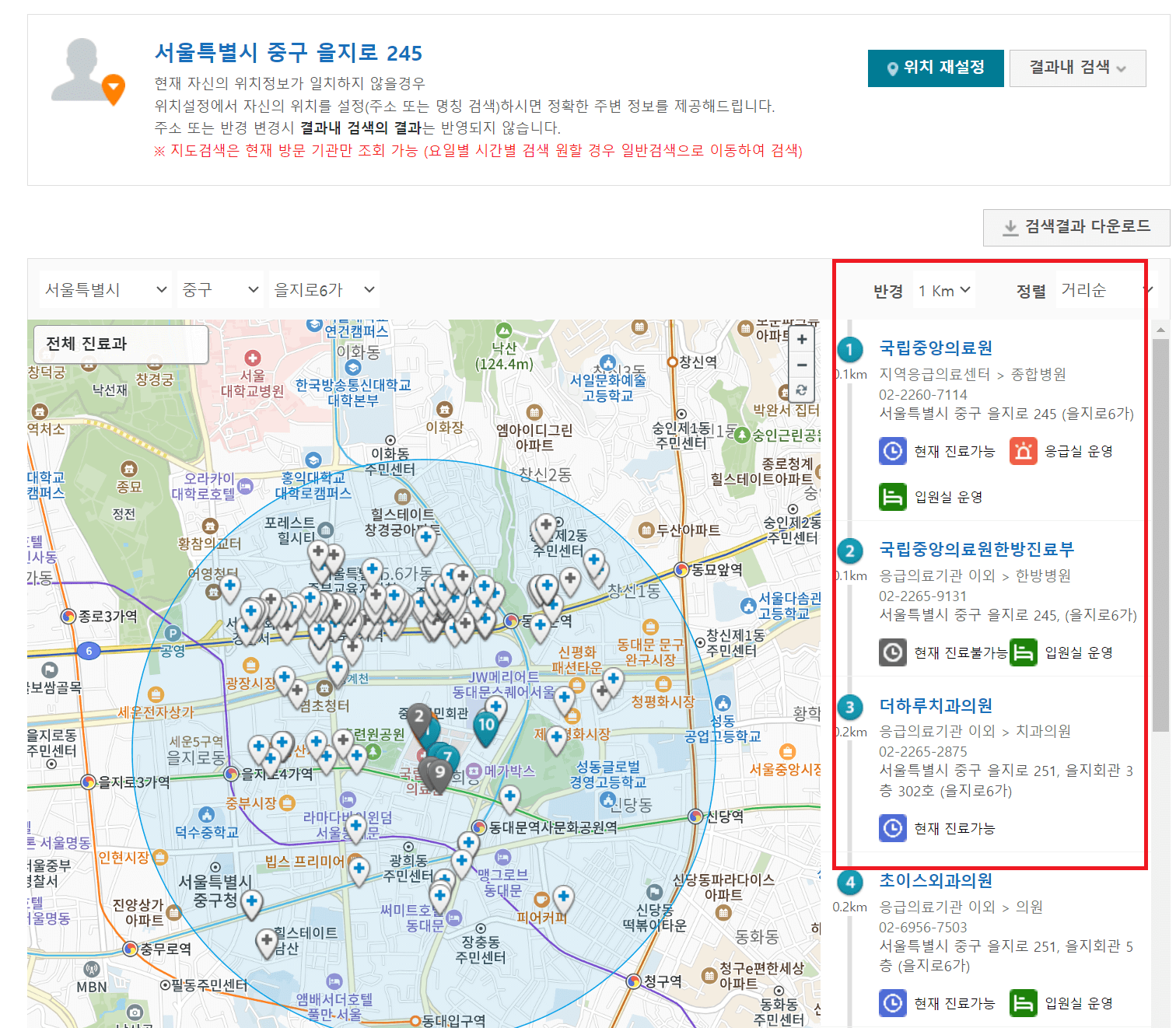The width and height of the screenshot is (1176, 1028).
Task: Click teal map marker number 7
Action: (x=448, y=756)
